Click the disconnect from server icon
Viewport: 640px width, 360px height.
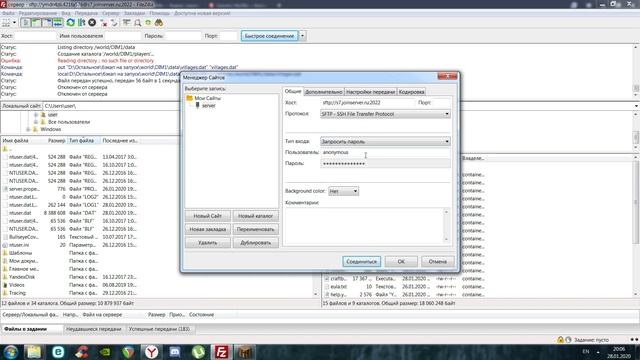(103, 23)
